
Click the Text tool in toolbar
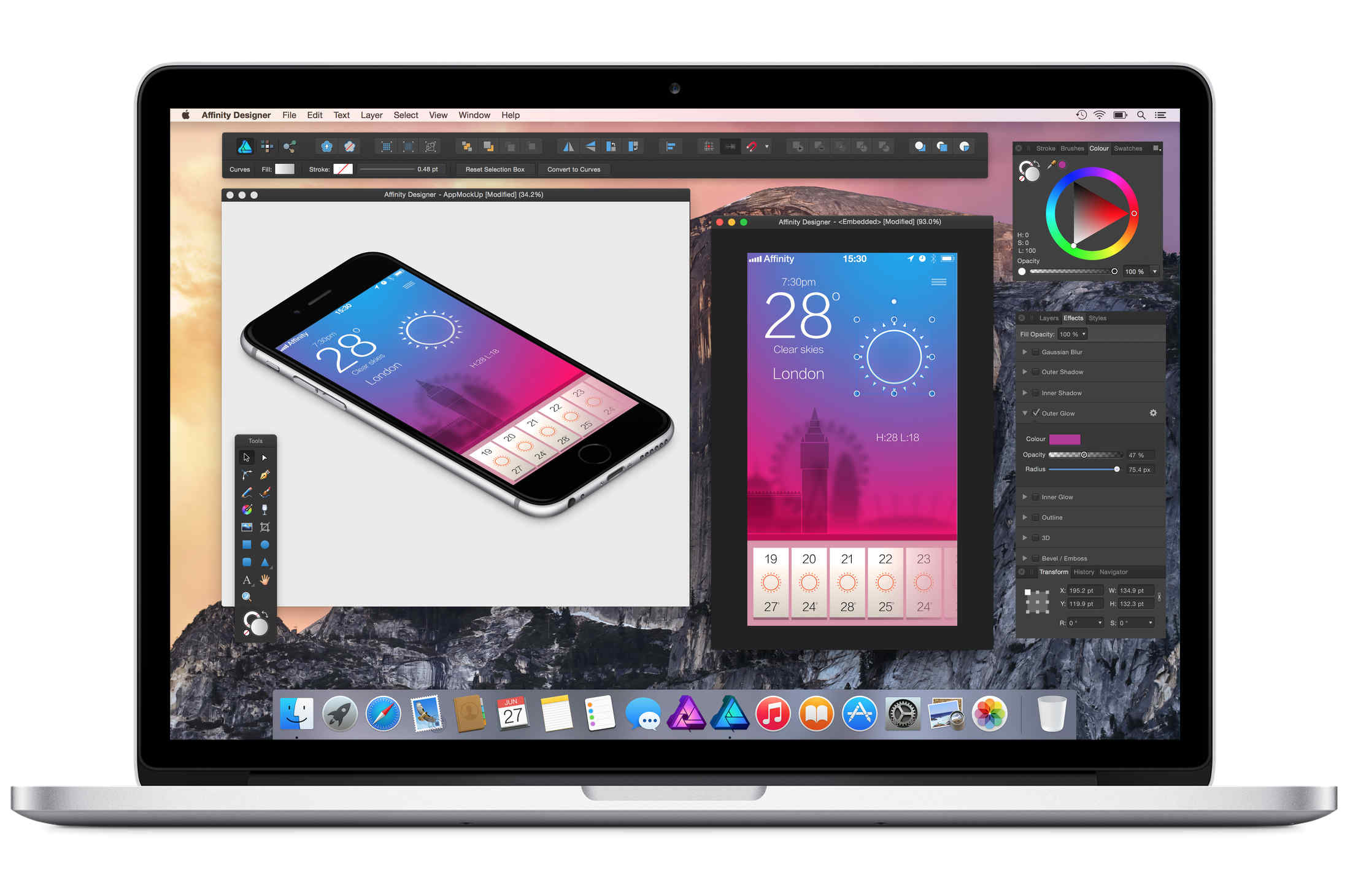pyautogui.click(x=248, y=581)
